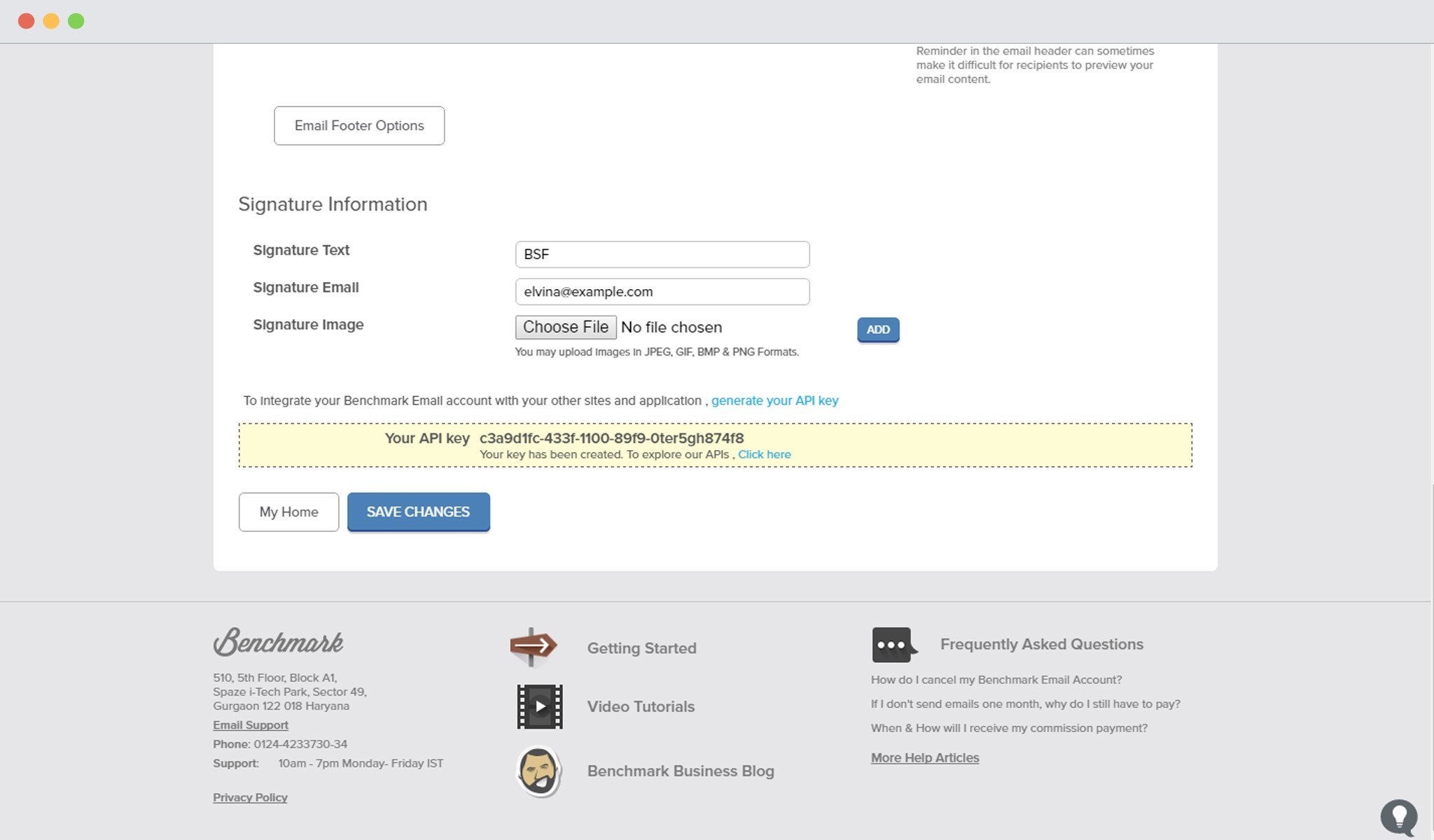This screenshot has width=1434, height=840.
Task: Click More Help Articles link
Action: pyautogui.click(x=925, y=758)
